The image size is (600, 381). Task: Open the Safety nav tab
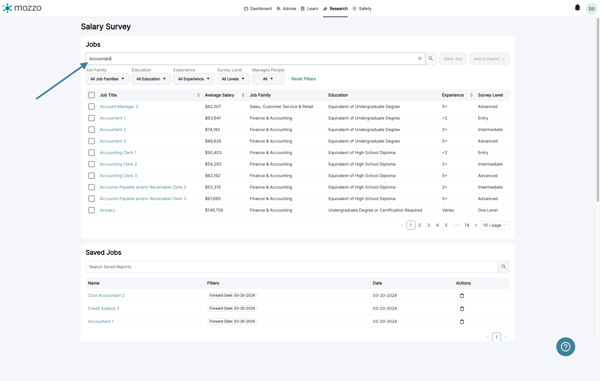point(362,8)
